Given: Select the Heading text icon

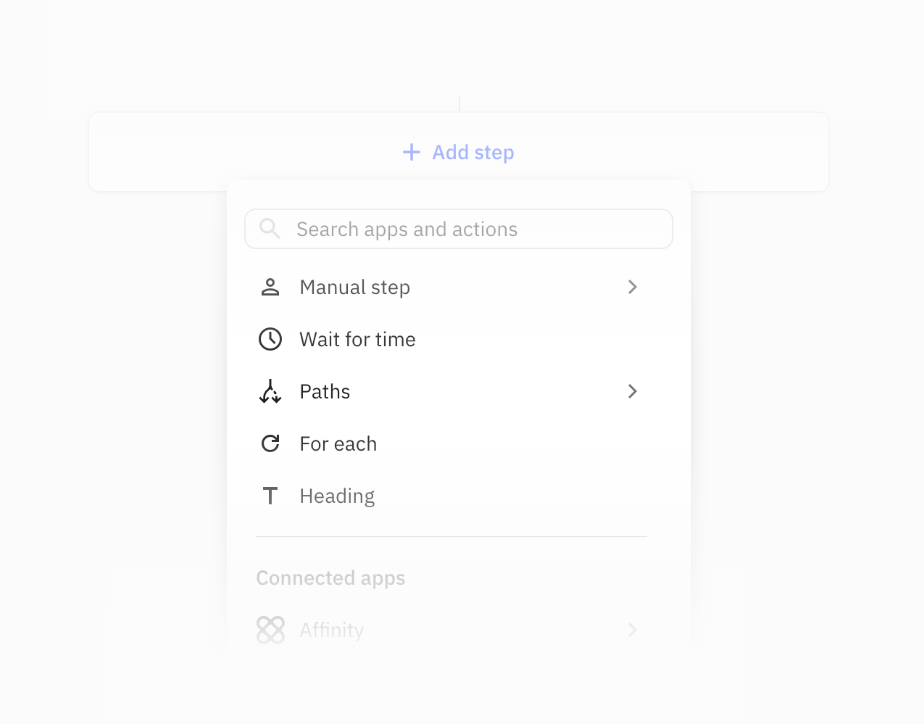Looking at the screenshot, I should tap(270, 495).
